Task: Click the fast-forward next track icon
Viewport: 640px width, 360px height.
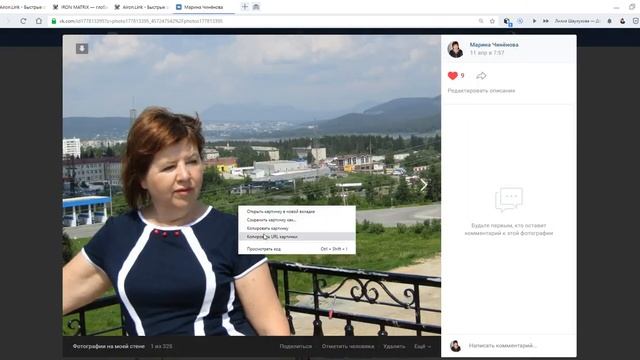Action: point(546,21)
